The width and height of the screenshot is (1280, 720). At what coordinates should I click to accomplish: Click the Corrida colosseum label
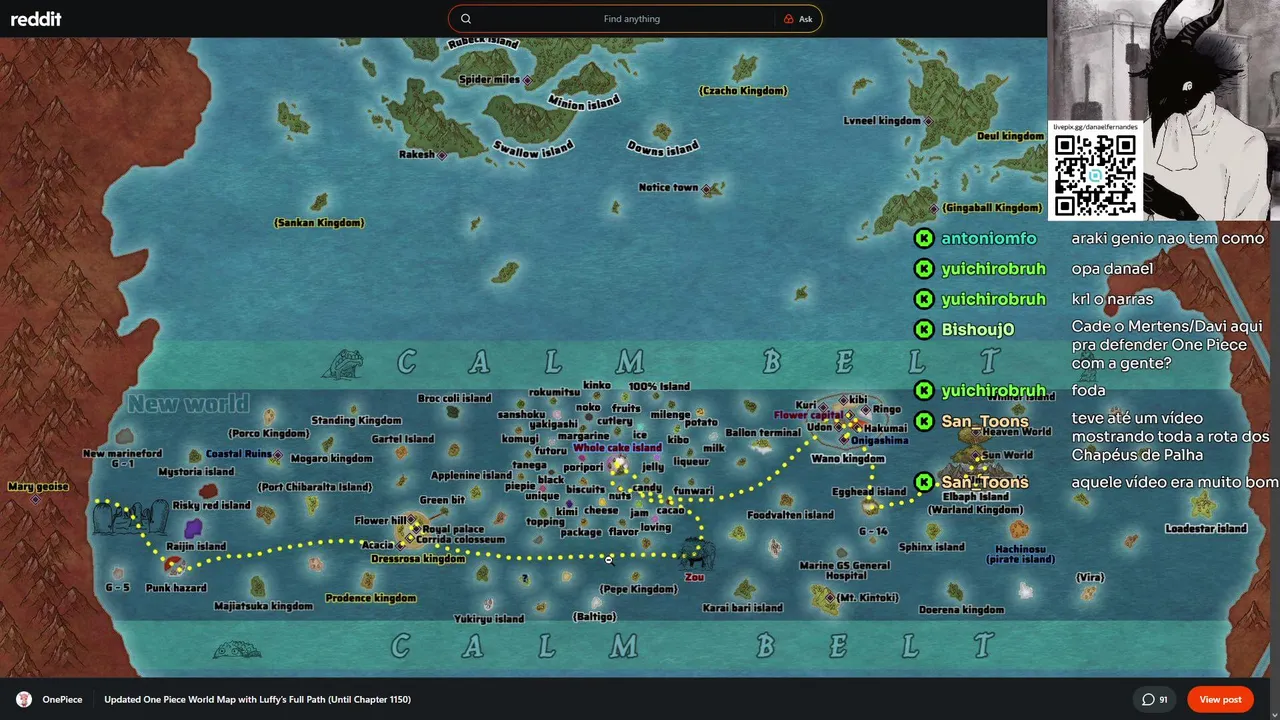[460, 539]
